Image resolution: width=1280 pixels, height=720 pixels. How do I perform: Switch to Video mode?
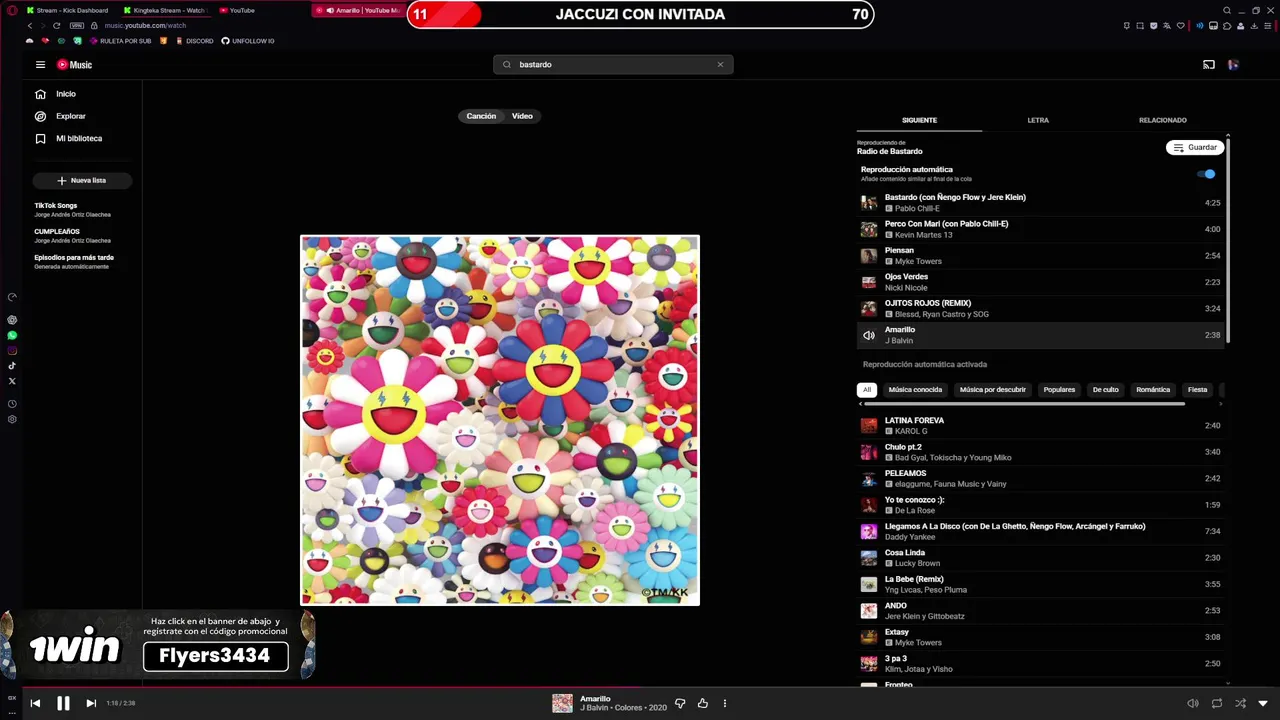click(522, 116)
